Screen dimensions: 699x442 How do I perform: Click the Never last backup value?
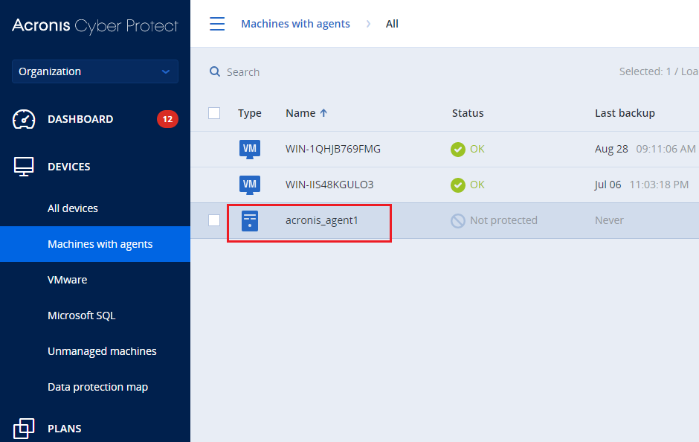(x=609, y=220)
